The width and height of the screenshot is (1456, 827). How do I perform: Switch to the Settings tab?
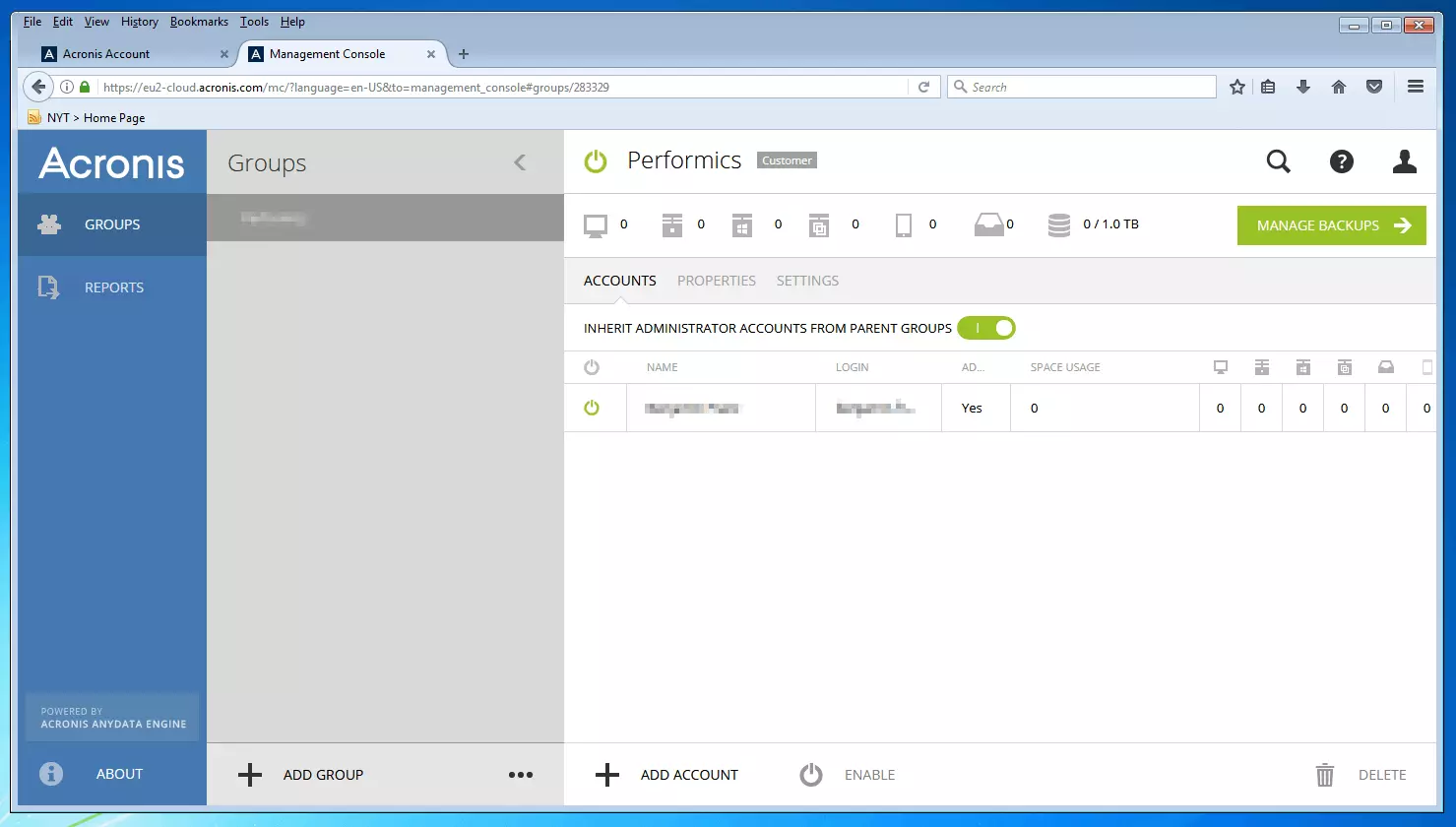(x=807, y=281)
